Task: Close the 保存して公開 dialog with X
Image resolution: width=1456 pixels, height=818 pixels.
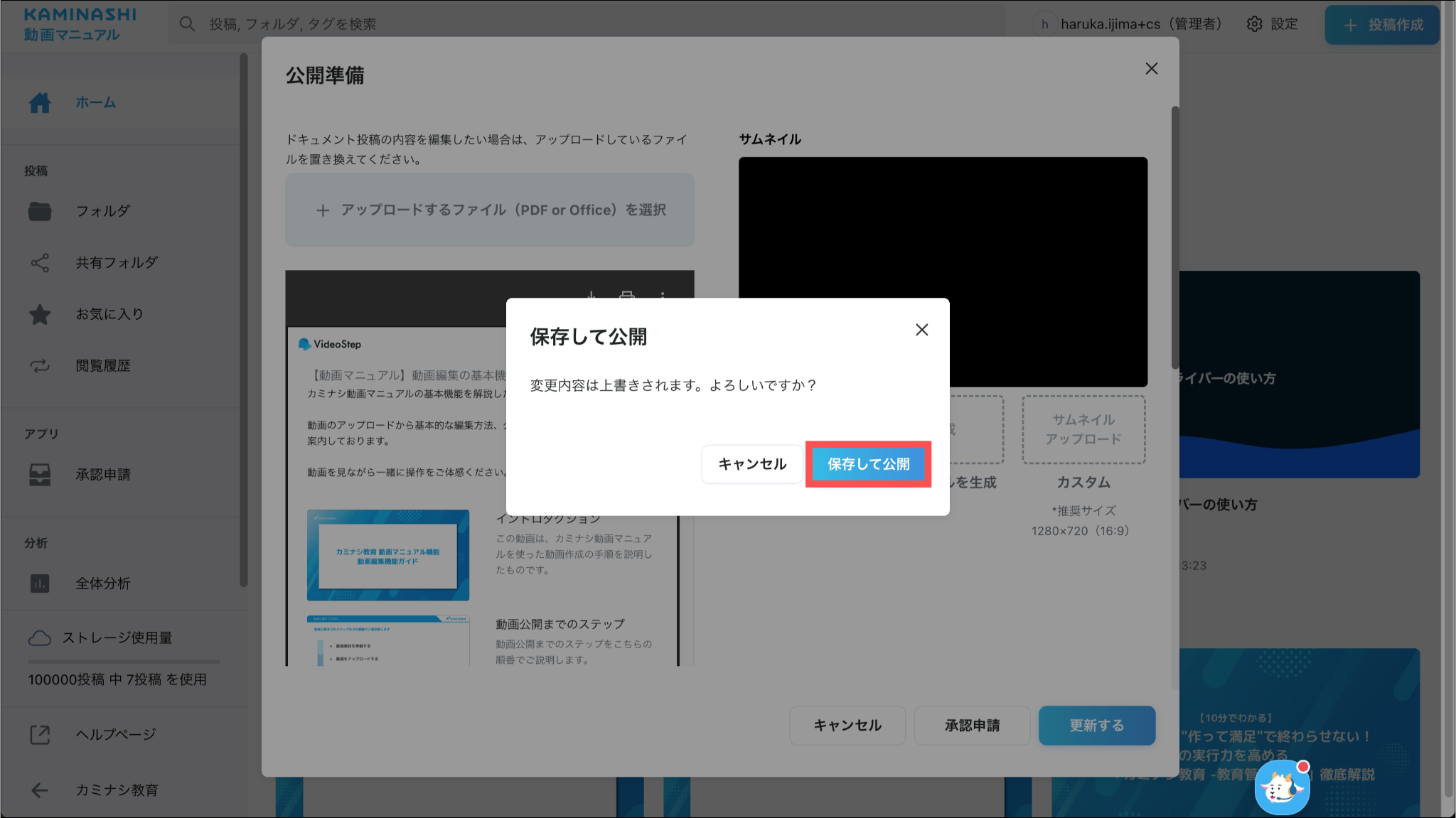Action: [x=922, y=330]
